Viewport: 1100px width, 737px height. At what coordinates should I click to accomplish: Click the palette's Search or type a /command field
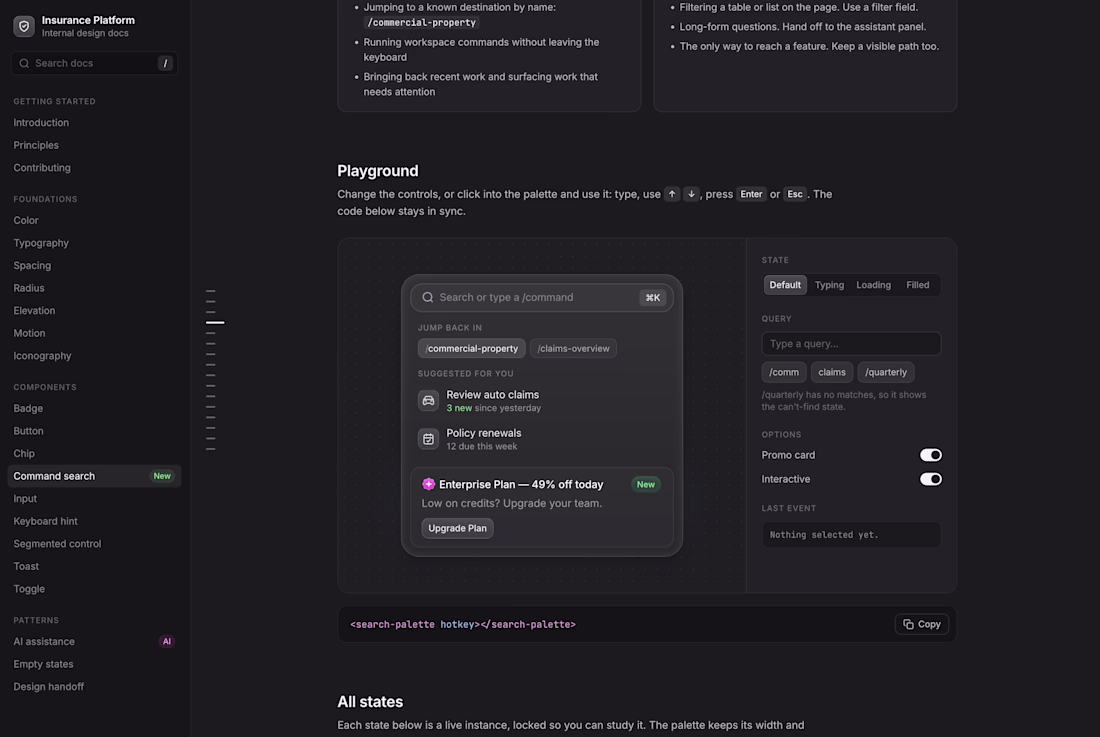pos(542,297)
